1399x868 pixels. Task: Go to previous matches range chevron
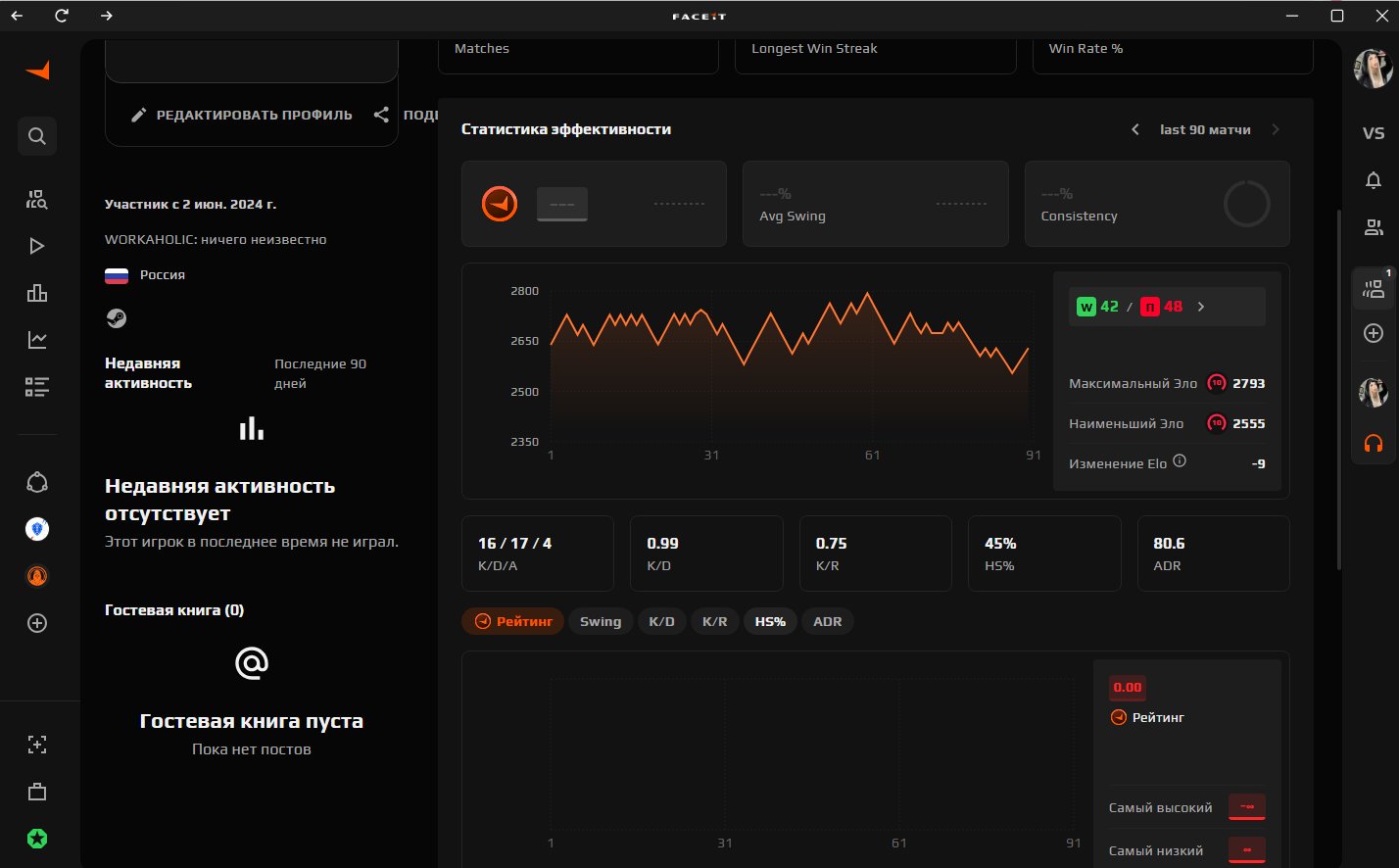1135,129
